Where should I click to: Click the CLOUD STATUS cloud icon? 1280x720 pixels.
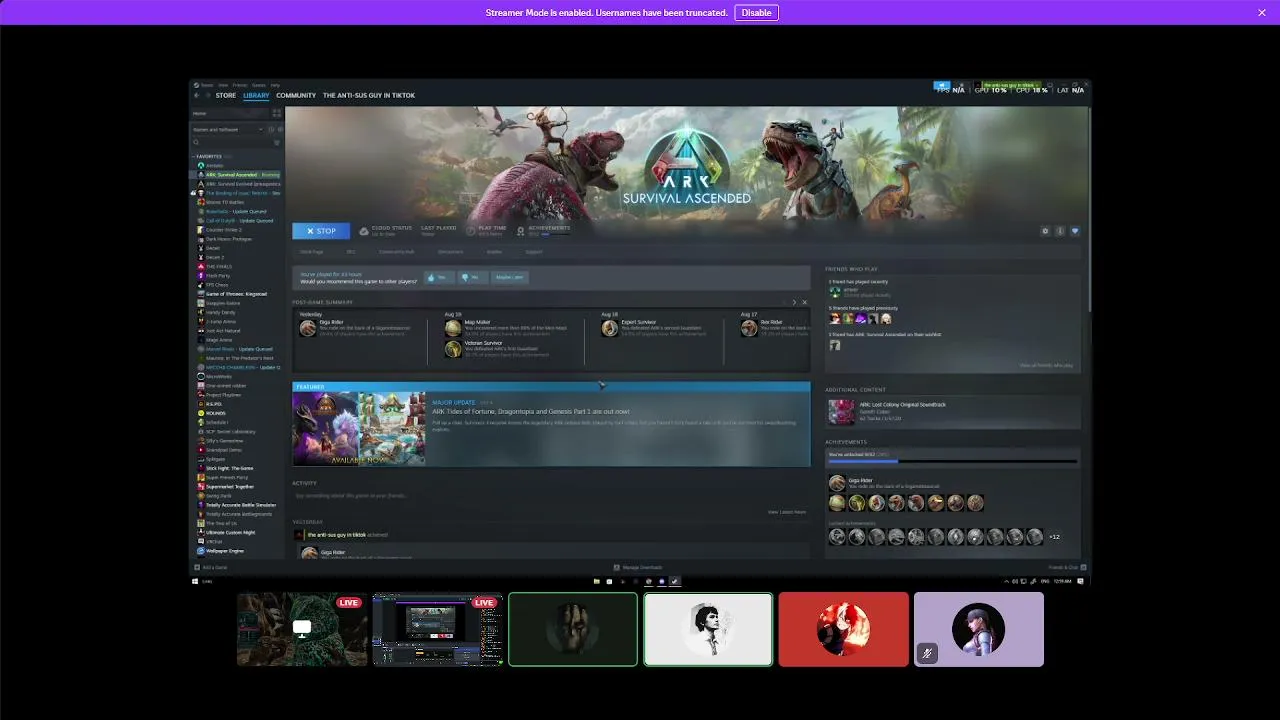tap(364, 231)
